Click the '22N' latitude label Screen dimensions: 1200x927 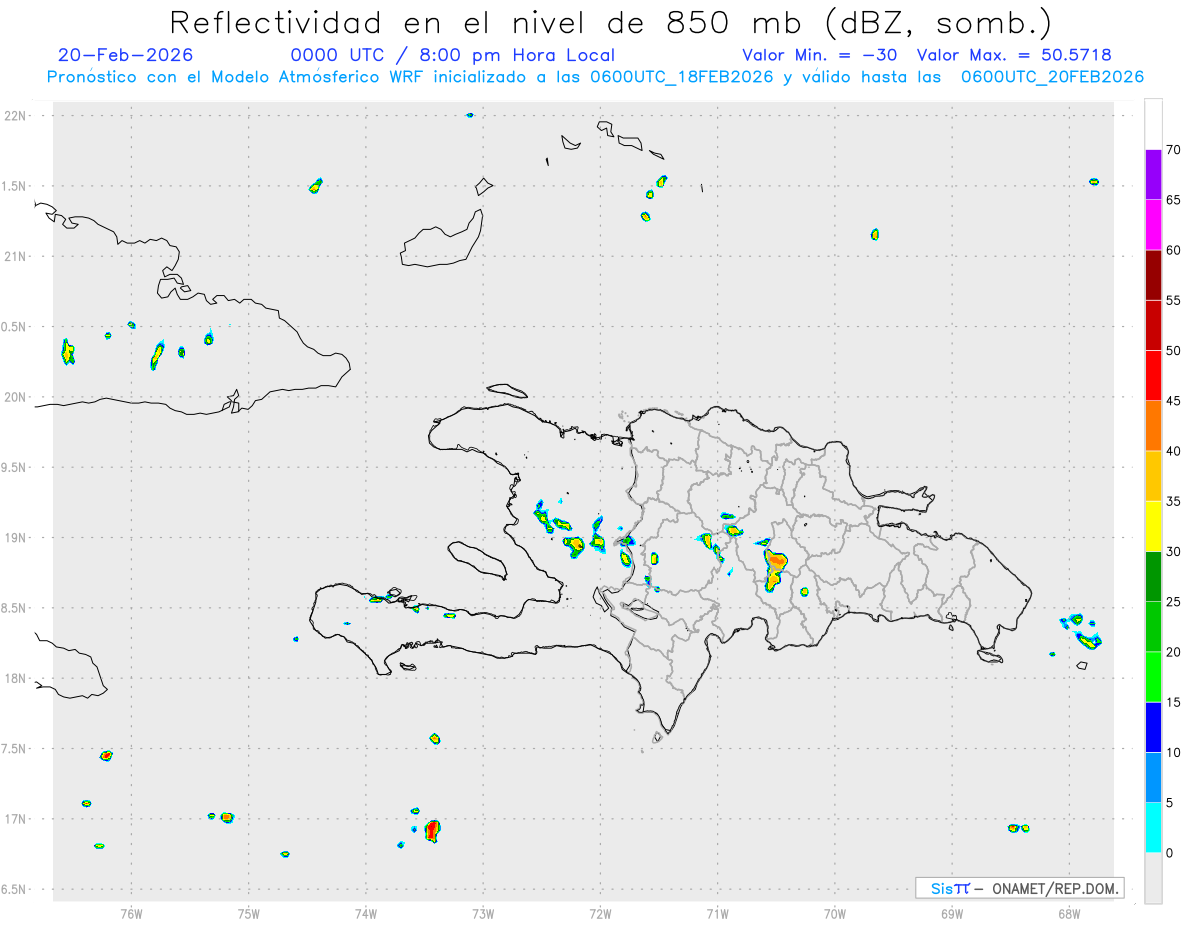[16, 116]
